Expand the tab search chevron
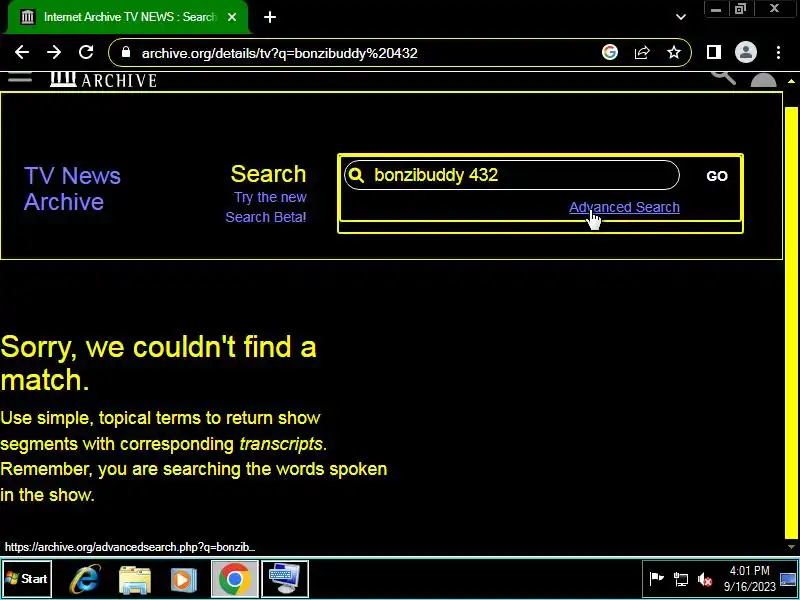 coord(681,17)
